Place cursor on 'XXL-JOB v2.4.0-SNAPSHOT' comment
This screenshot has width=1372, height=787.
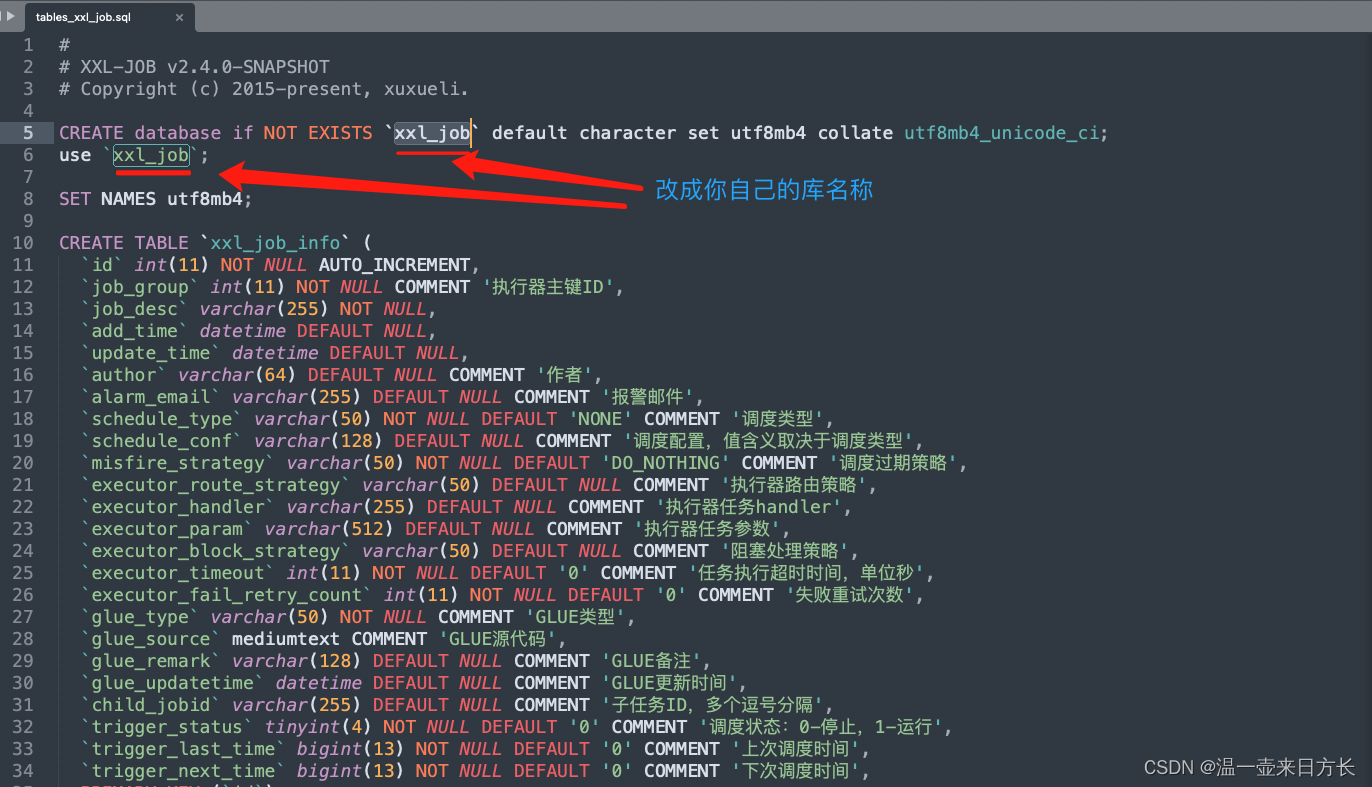(194, 67)
